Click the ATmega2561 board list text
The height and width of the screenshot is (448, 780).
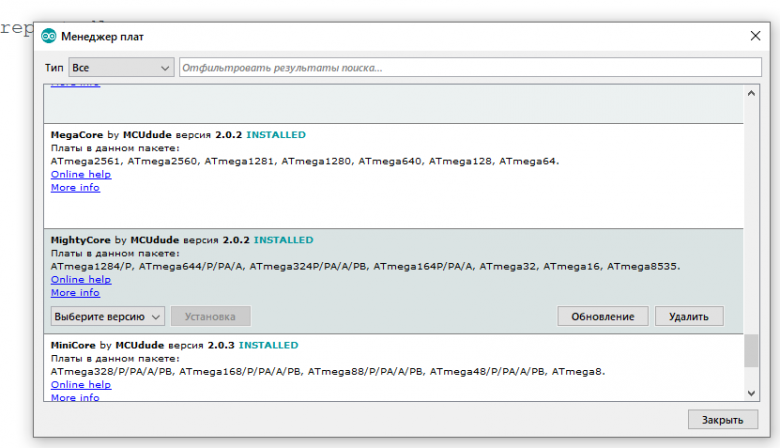click(305, 161)
